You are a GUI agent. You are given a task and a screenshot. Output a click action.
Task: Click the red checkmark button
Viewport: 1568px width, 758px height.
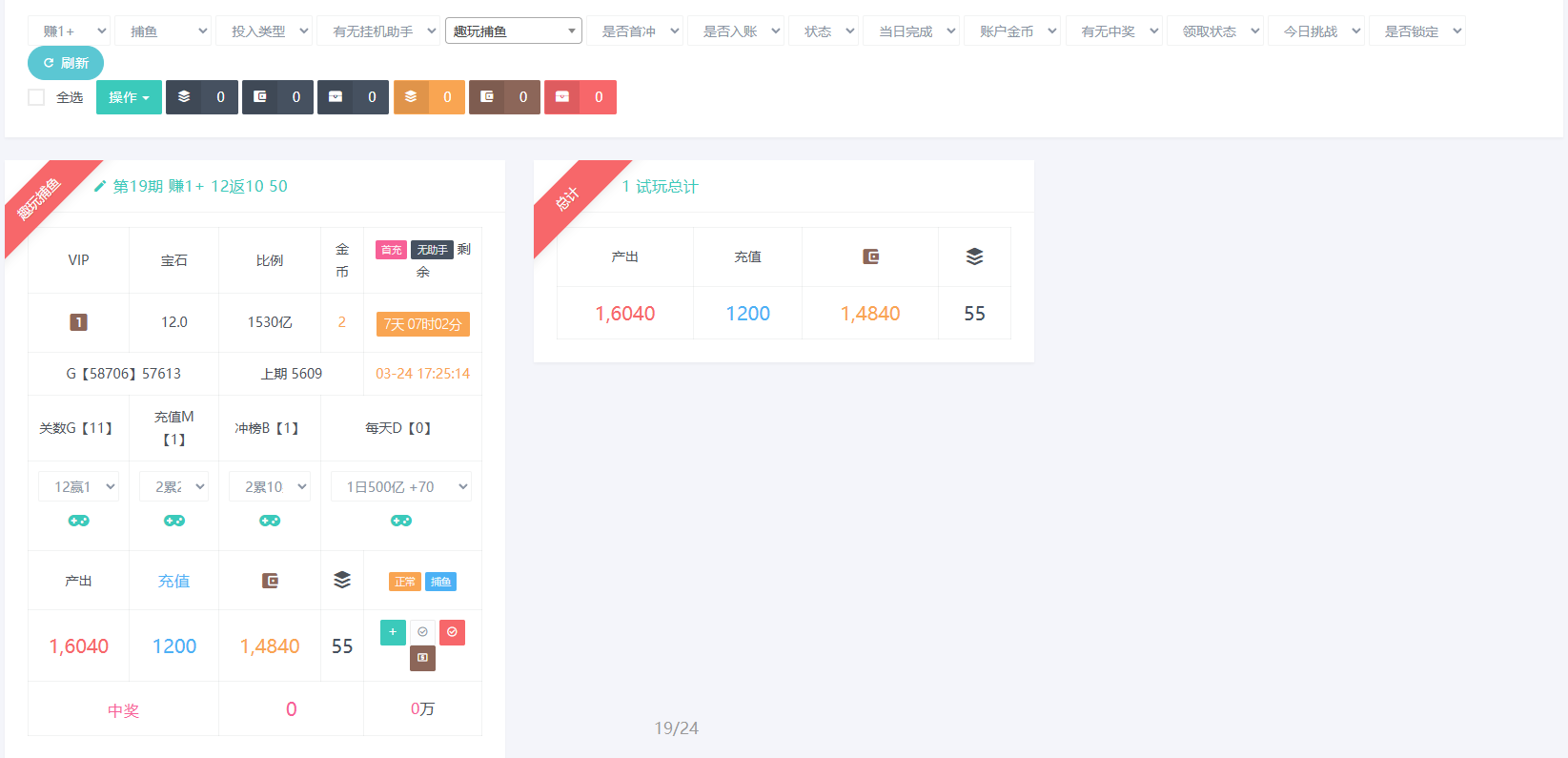(452, 632)
